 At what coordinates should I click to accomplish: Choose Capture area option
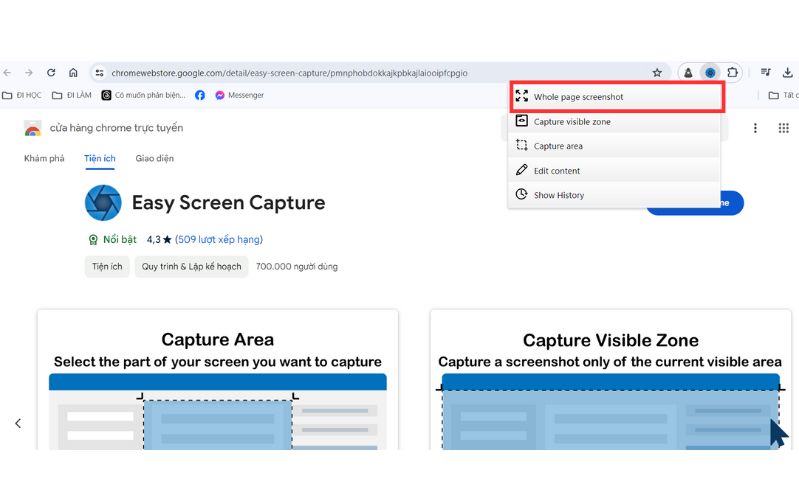point(614,146)
